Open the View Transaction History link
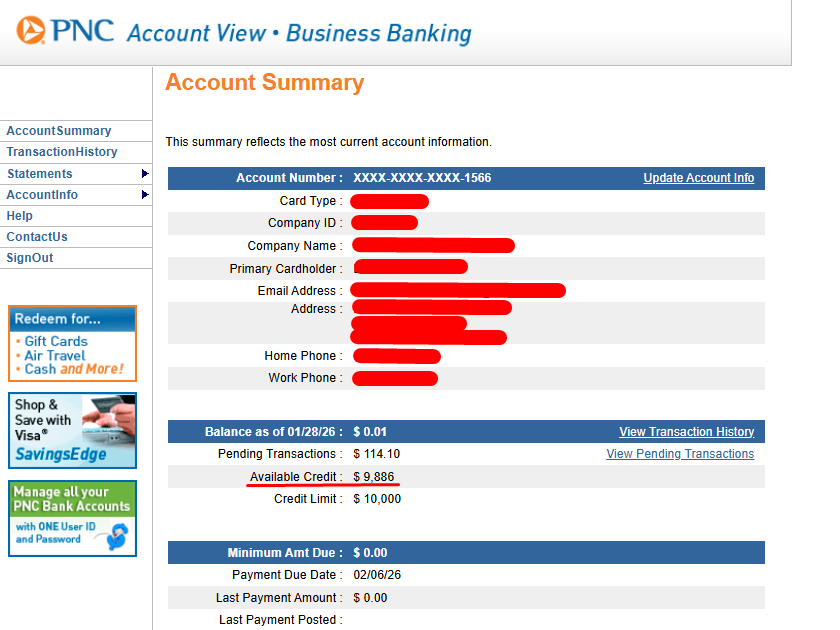The image size is (840, 630). coord(686,432)
